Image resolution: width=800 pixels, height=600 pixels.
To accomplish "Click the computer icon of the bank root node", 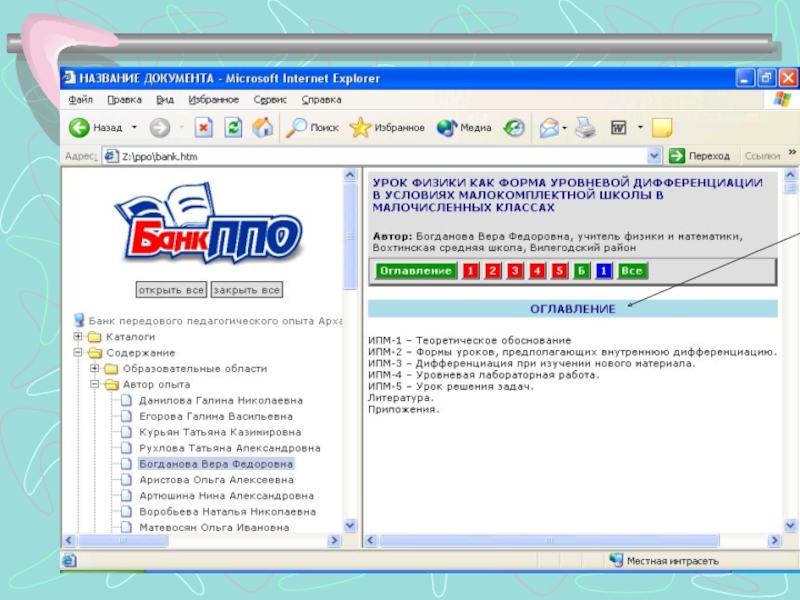I will point(79,320).
